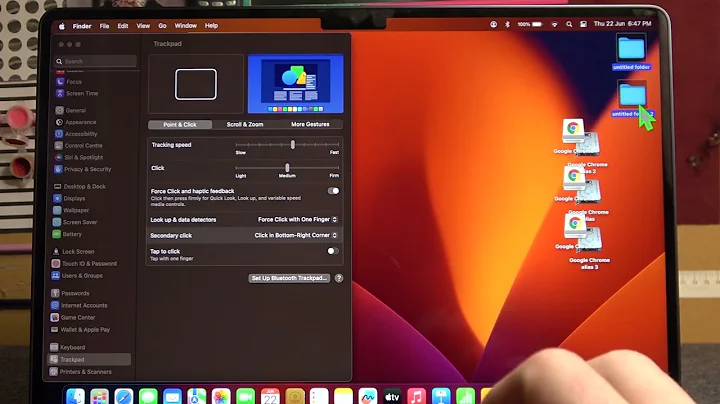Viewport: 720px width, 404px height.
Task: Open the Window menu
Action: [186, 26]
